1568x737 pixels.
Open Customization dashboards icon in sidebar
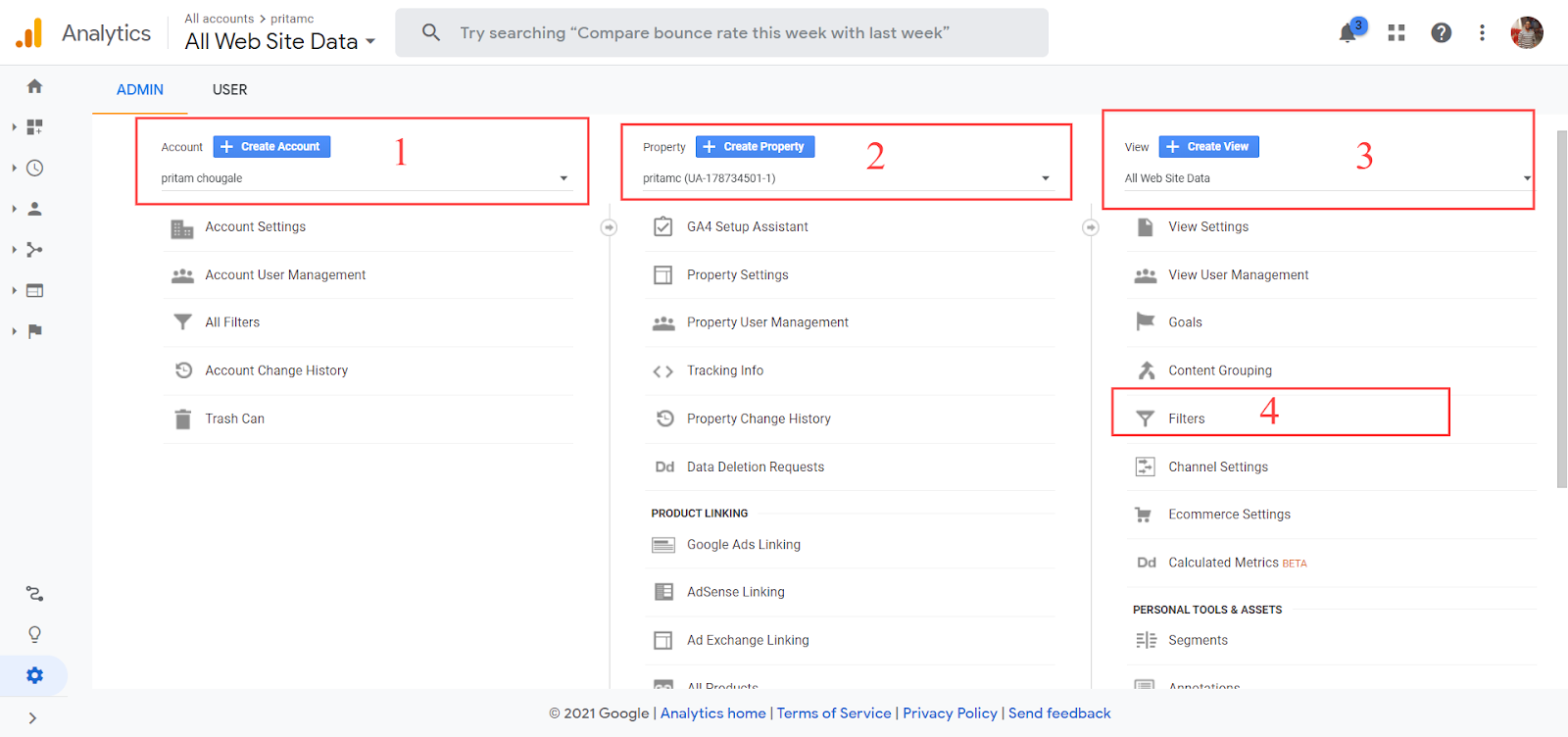[34, 127]
